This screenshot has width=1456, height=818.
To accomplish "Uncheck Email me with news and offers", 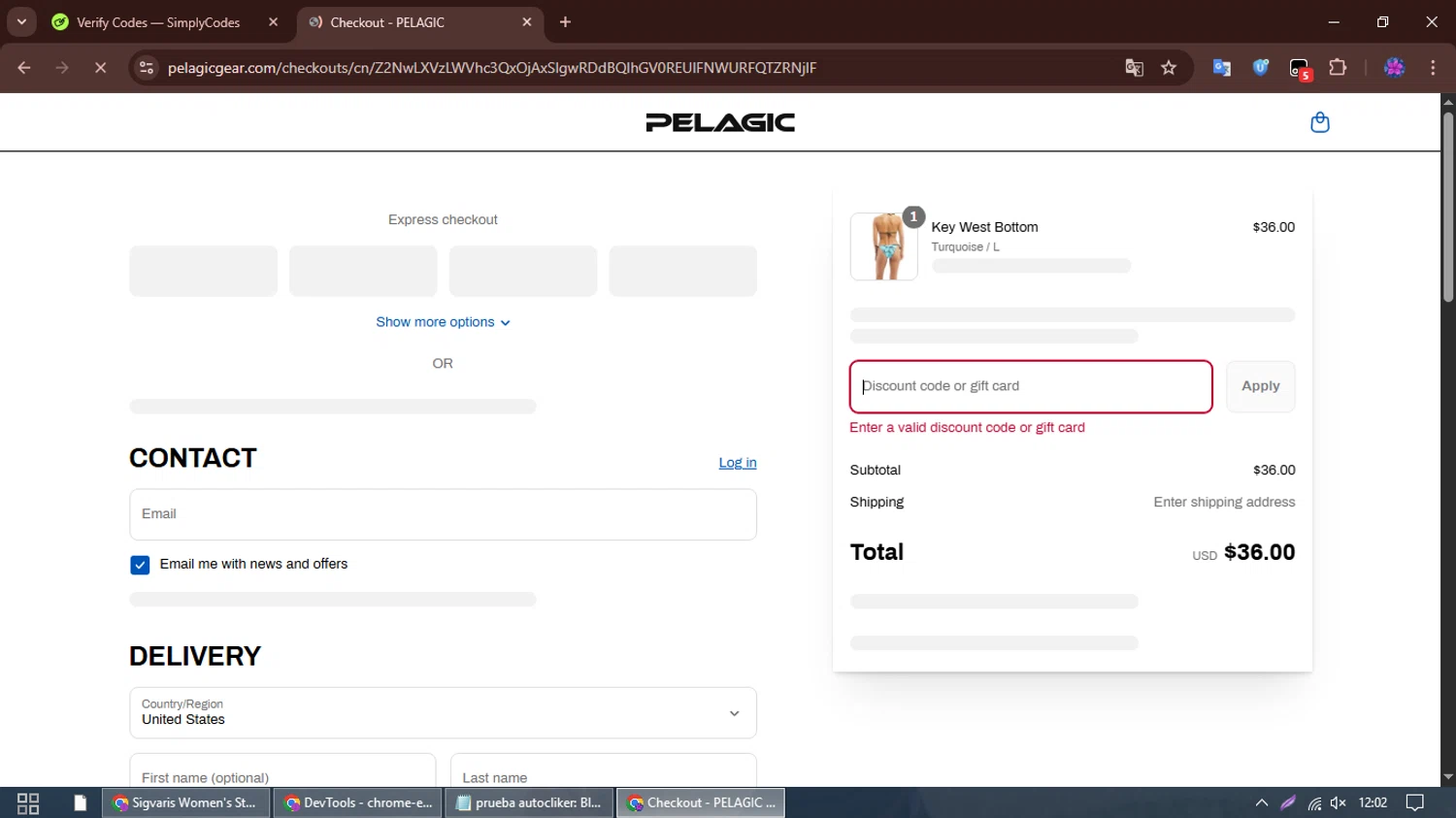I will pos(140,565).
